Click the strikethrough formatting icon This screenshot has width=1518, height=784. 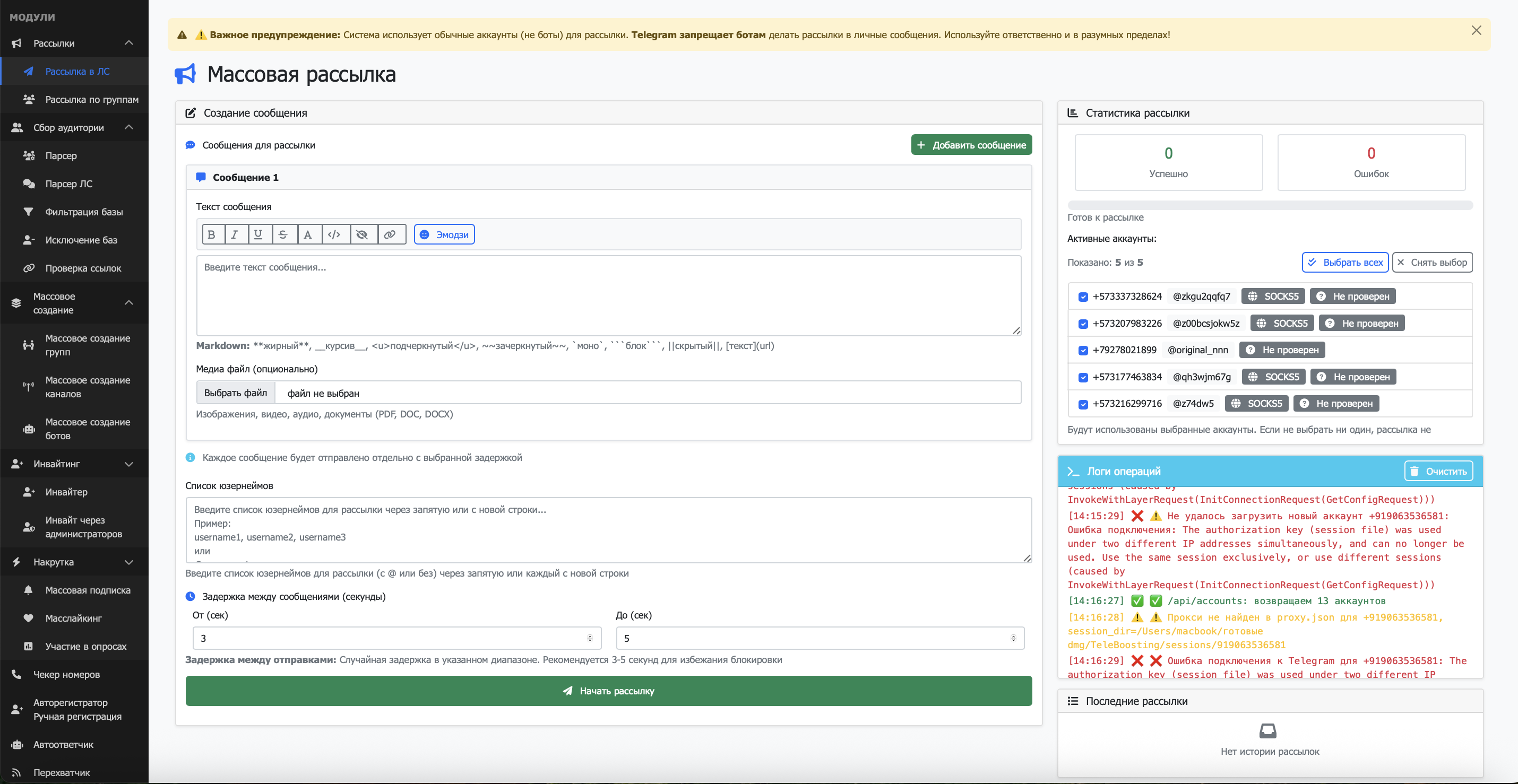click(x=283, y=234)
